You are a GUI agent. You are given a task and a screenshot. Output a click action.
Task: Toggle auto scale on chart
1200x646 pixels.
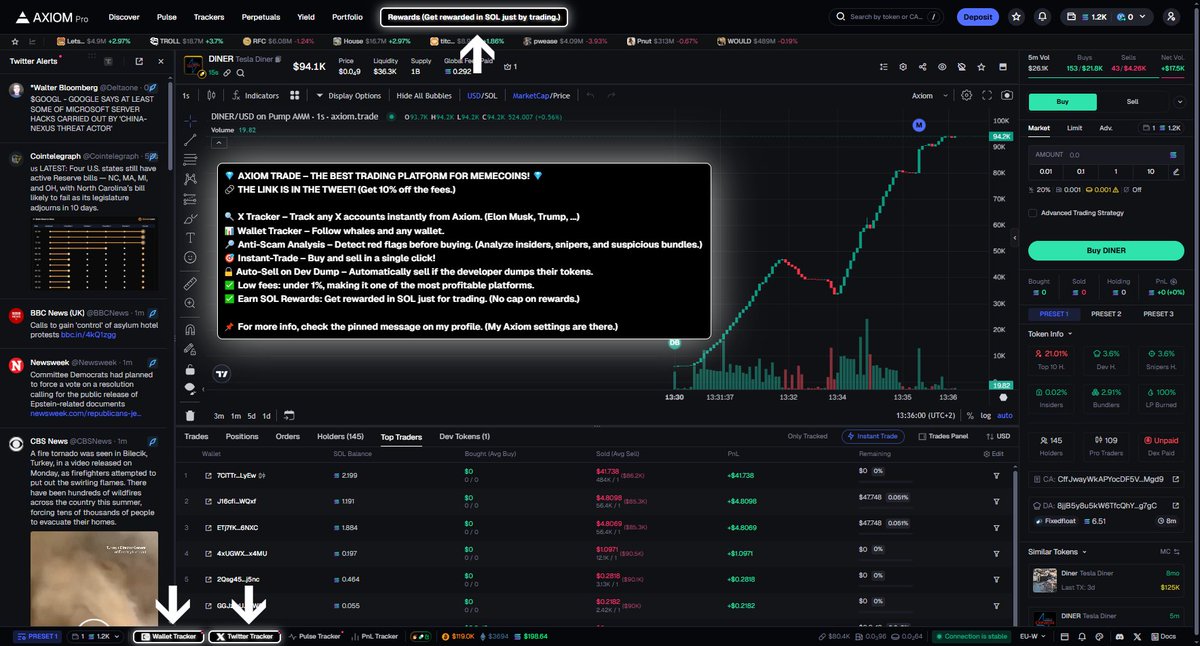tap(1005, 415)
